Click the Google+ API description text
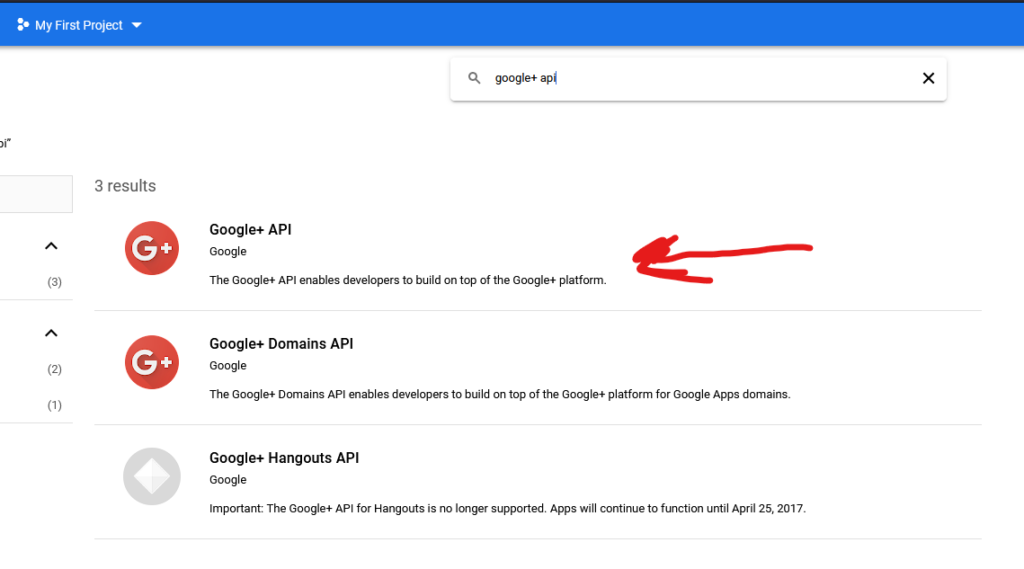The image size is (1024, 569). 408,280
